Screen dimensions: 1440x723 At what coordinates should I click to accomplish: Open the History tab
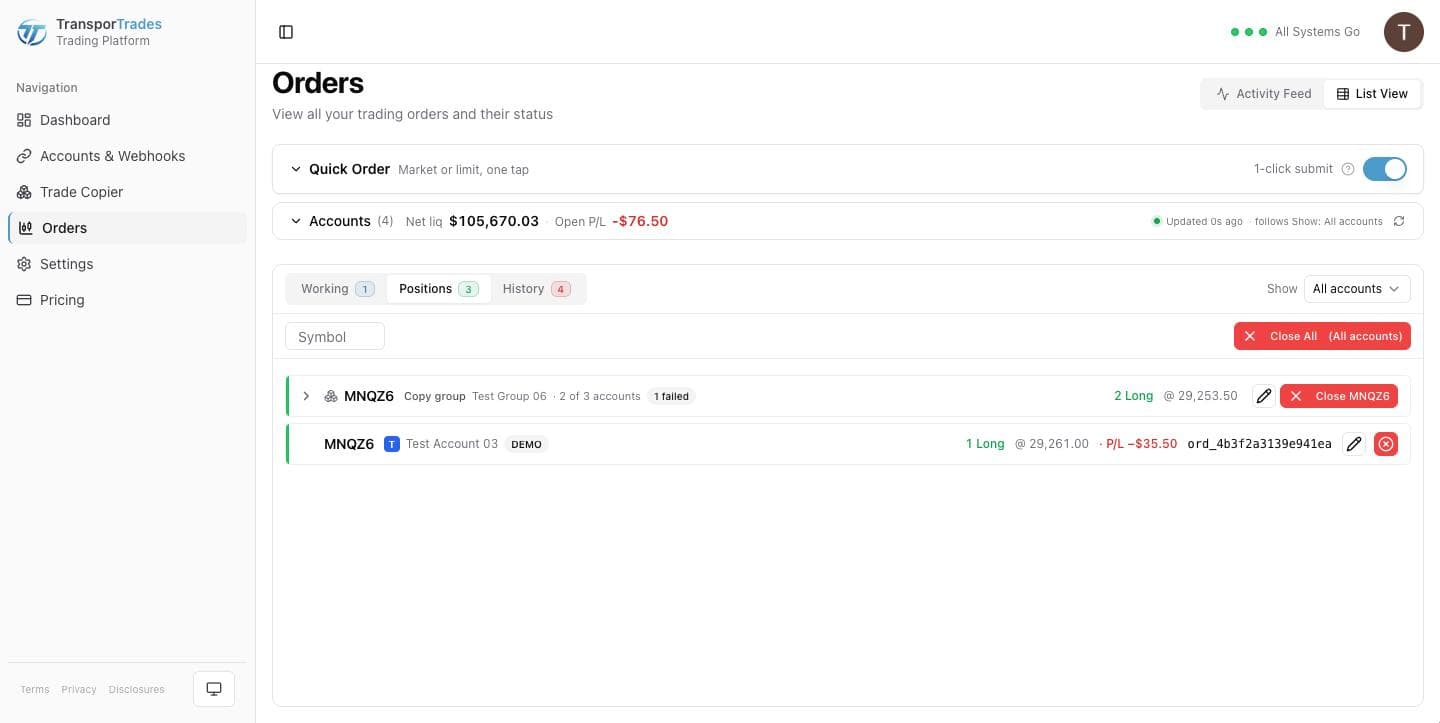pyautogui.click(x=536, y=289)
